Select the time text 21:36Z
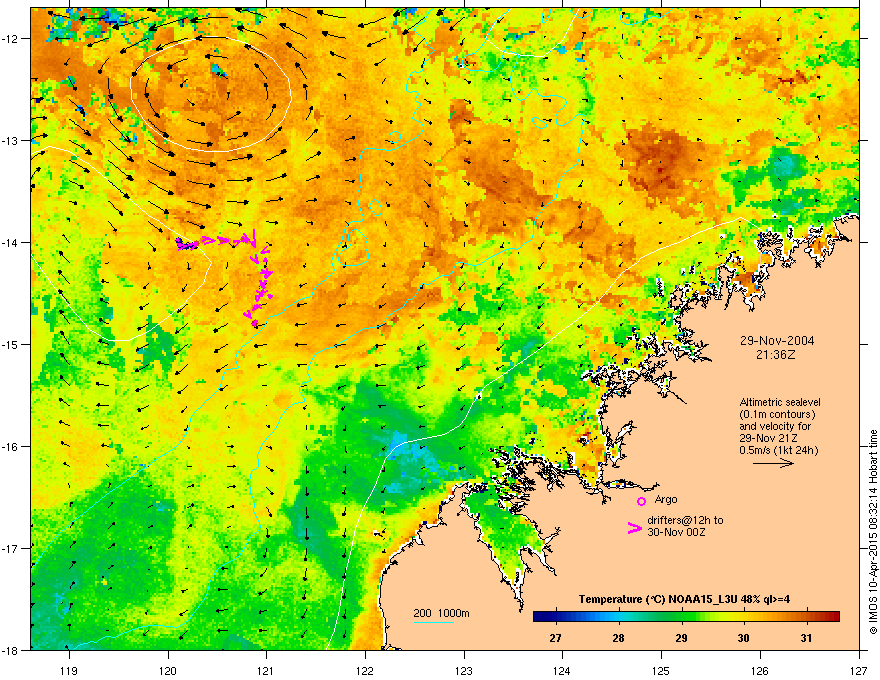The height and width of the screenshot is (680, 880). [x=776, y=355]
